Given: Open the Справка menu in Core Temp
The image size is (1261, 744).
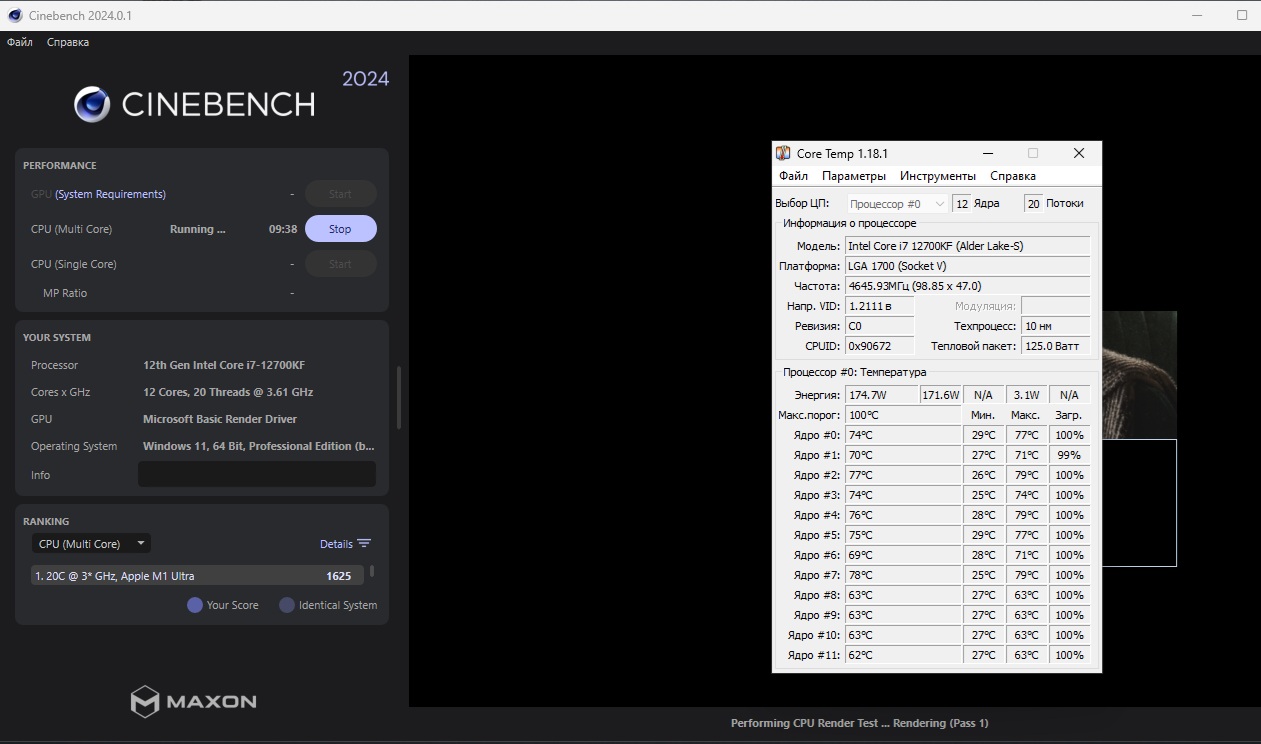Looking at the screenshot, I should tap(1013, 176).
